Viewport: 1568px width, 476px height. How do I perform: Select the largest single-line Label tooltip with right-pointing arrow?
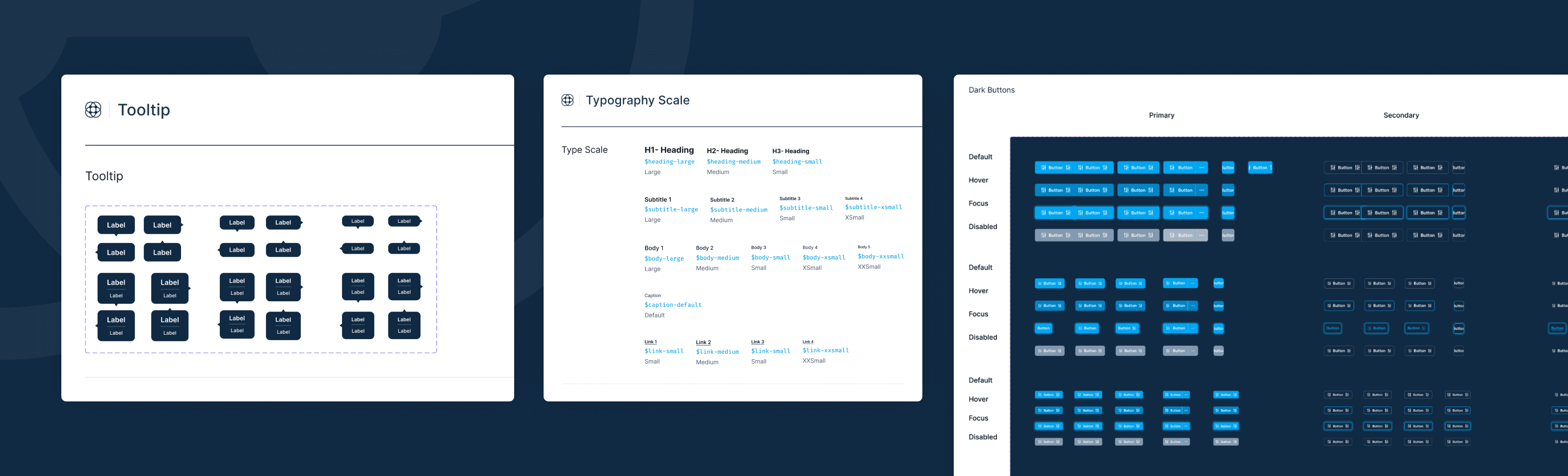[x=163, y=225]
